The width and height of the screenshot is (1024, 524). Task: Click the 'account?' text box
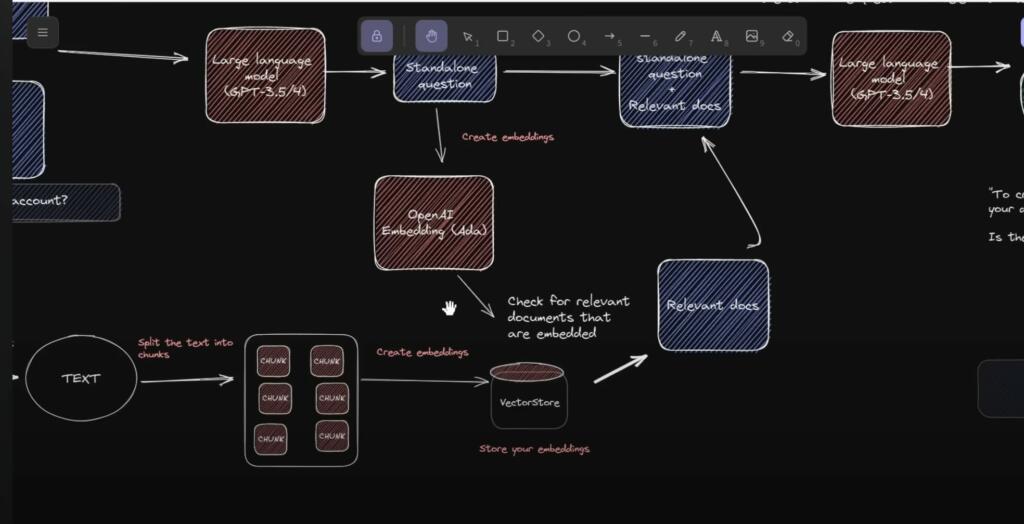coord(65,202)
